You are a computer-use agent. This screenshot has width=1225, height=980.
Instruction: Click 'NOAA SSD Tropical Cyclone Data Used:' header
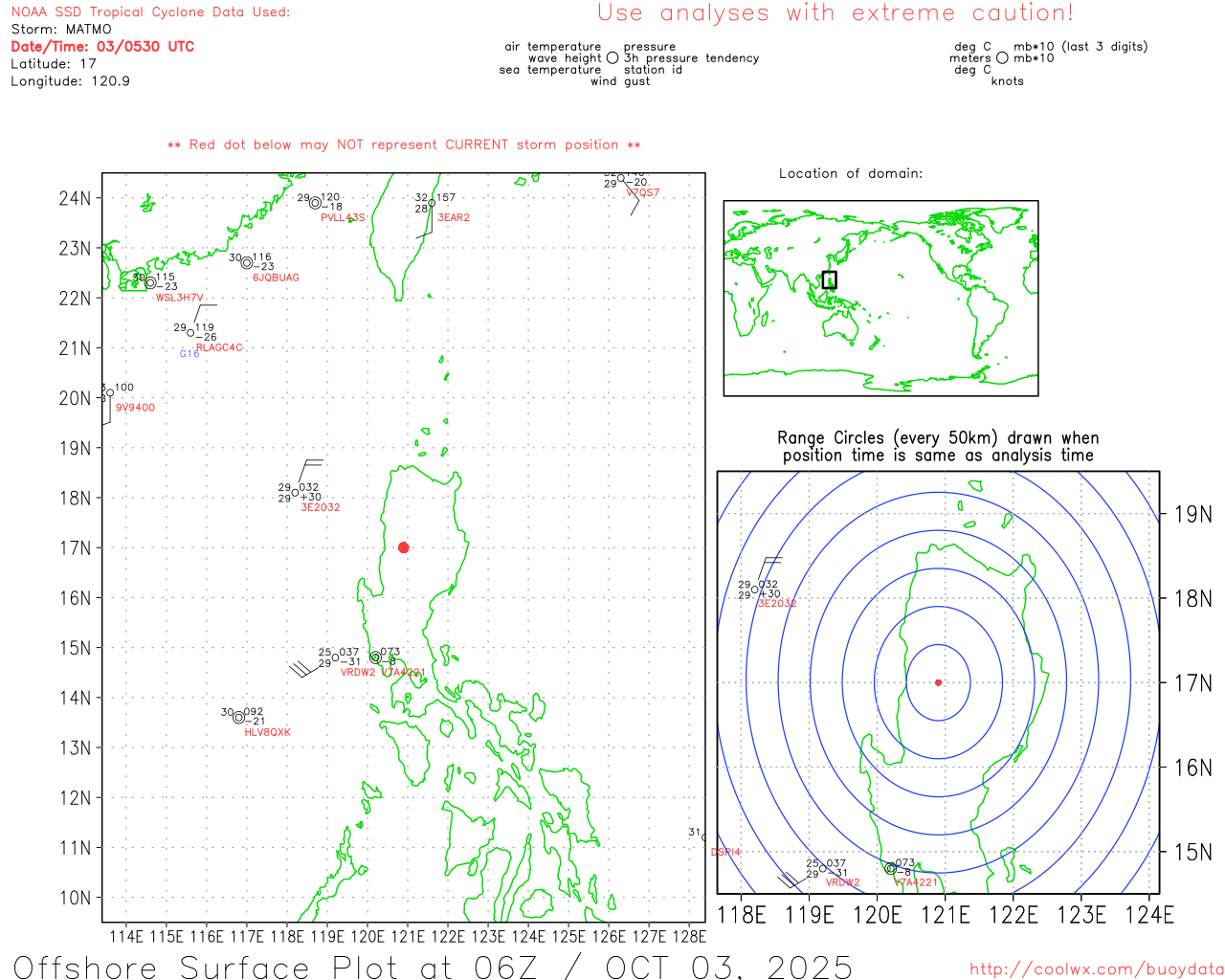click(150, 12)
